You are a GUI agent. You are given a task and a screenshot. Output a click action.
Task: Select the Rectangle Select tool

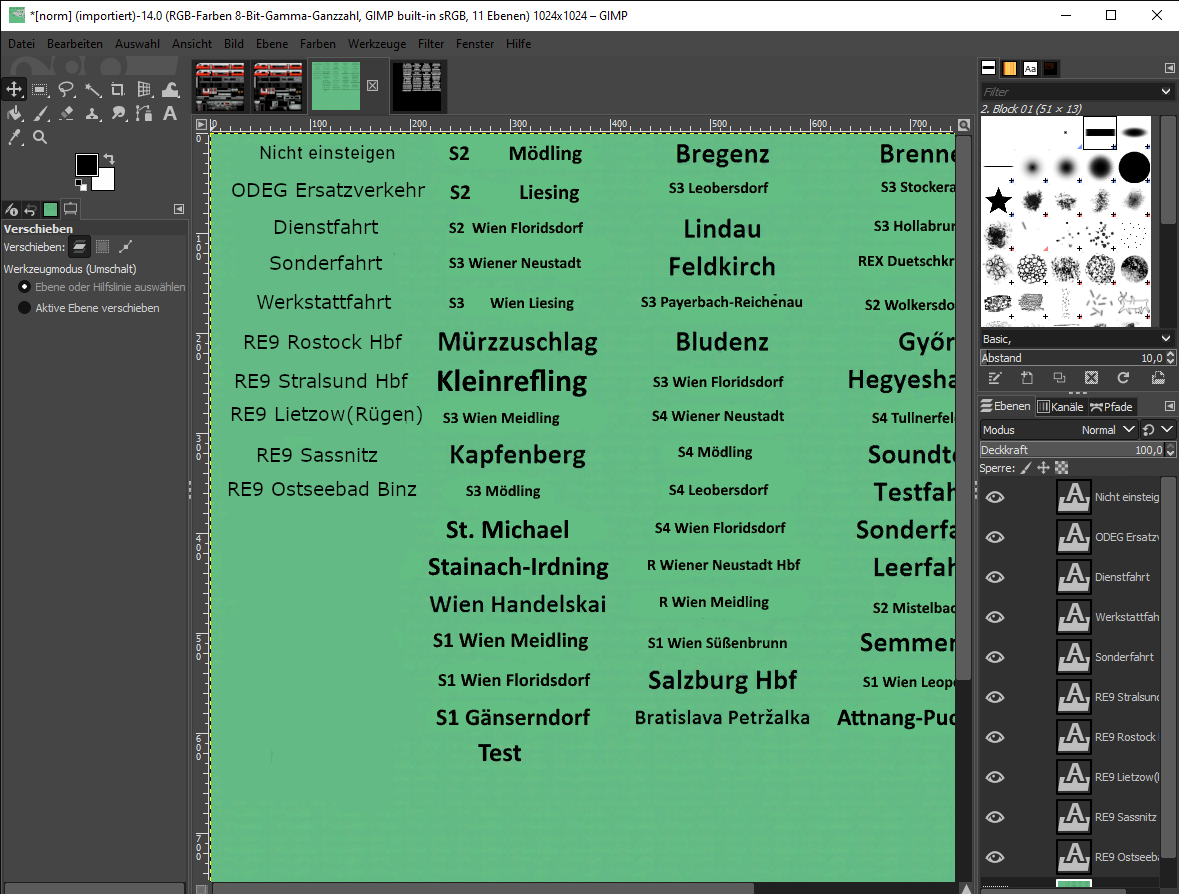pyautogui.click(x=40, y=89)
